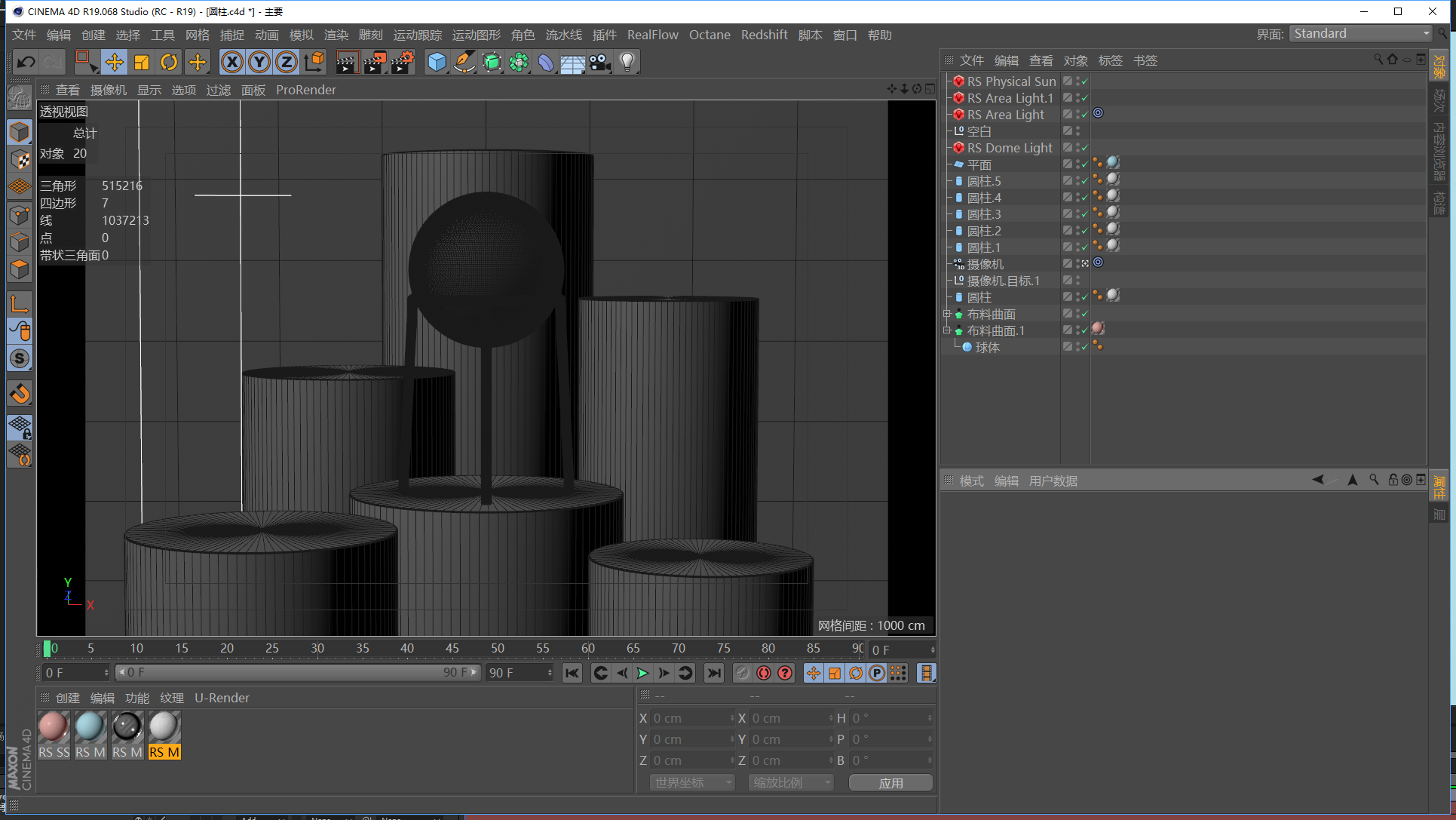Expand the 布料曲面 tree item
This screenshot has width=1456, height=820.
(x=947, y=314)
